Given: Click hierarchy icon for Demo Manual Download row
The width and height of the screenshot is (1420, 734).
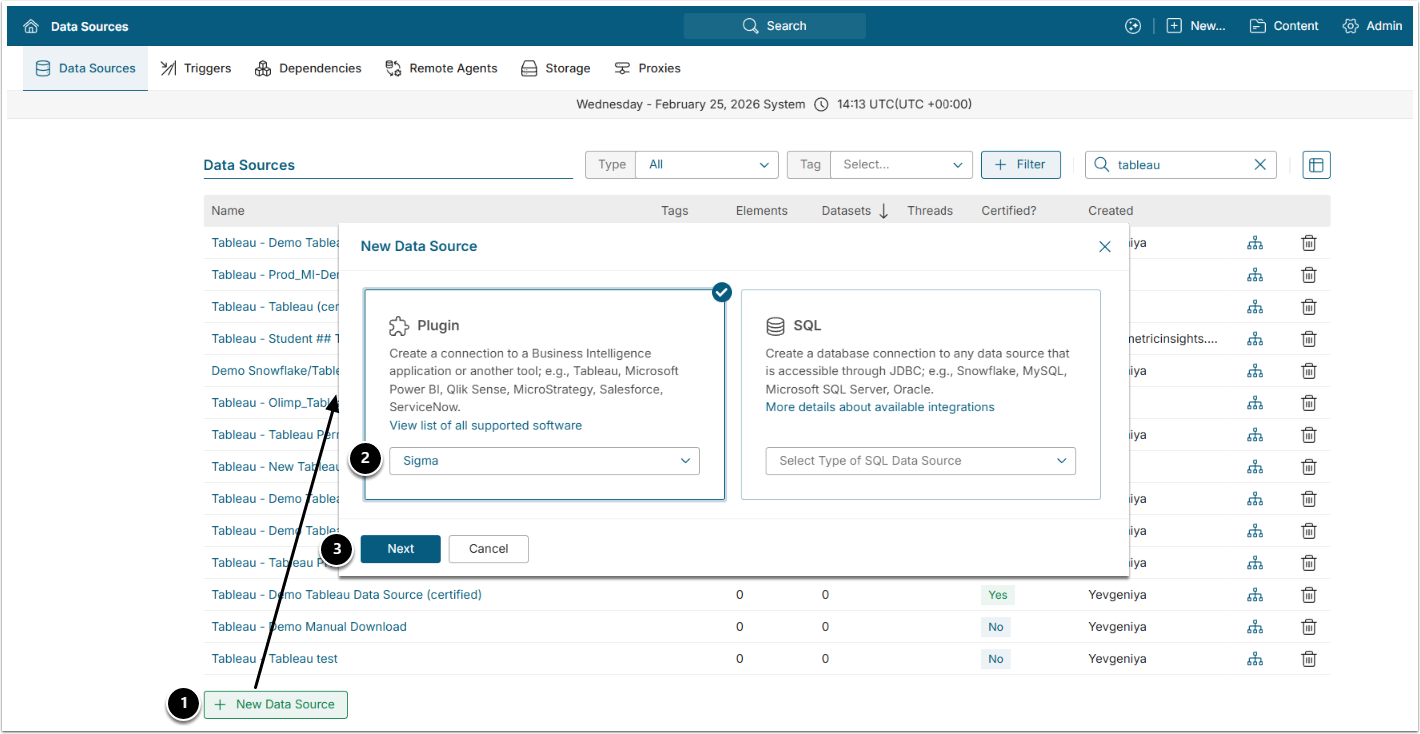Looking at the screenshot, I should pyautogui.click(x=1255, y=627).
